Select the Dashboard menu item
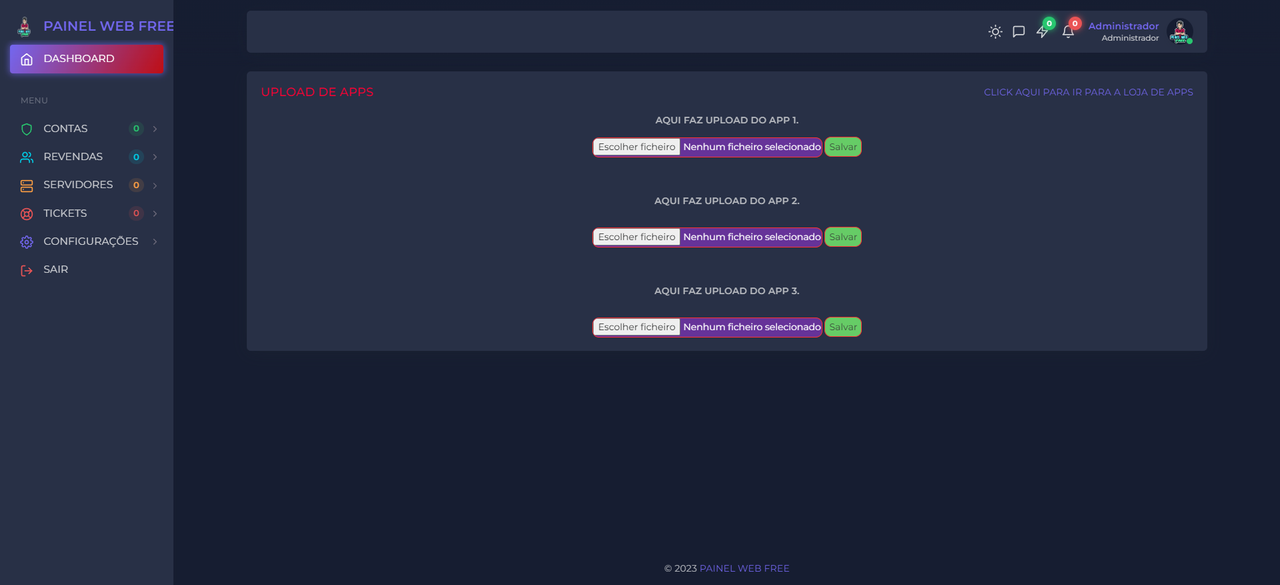The width and height of the screenshot is (1280, 585). pyautogui.click(x=87, y=59)
